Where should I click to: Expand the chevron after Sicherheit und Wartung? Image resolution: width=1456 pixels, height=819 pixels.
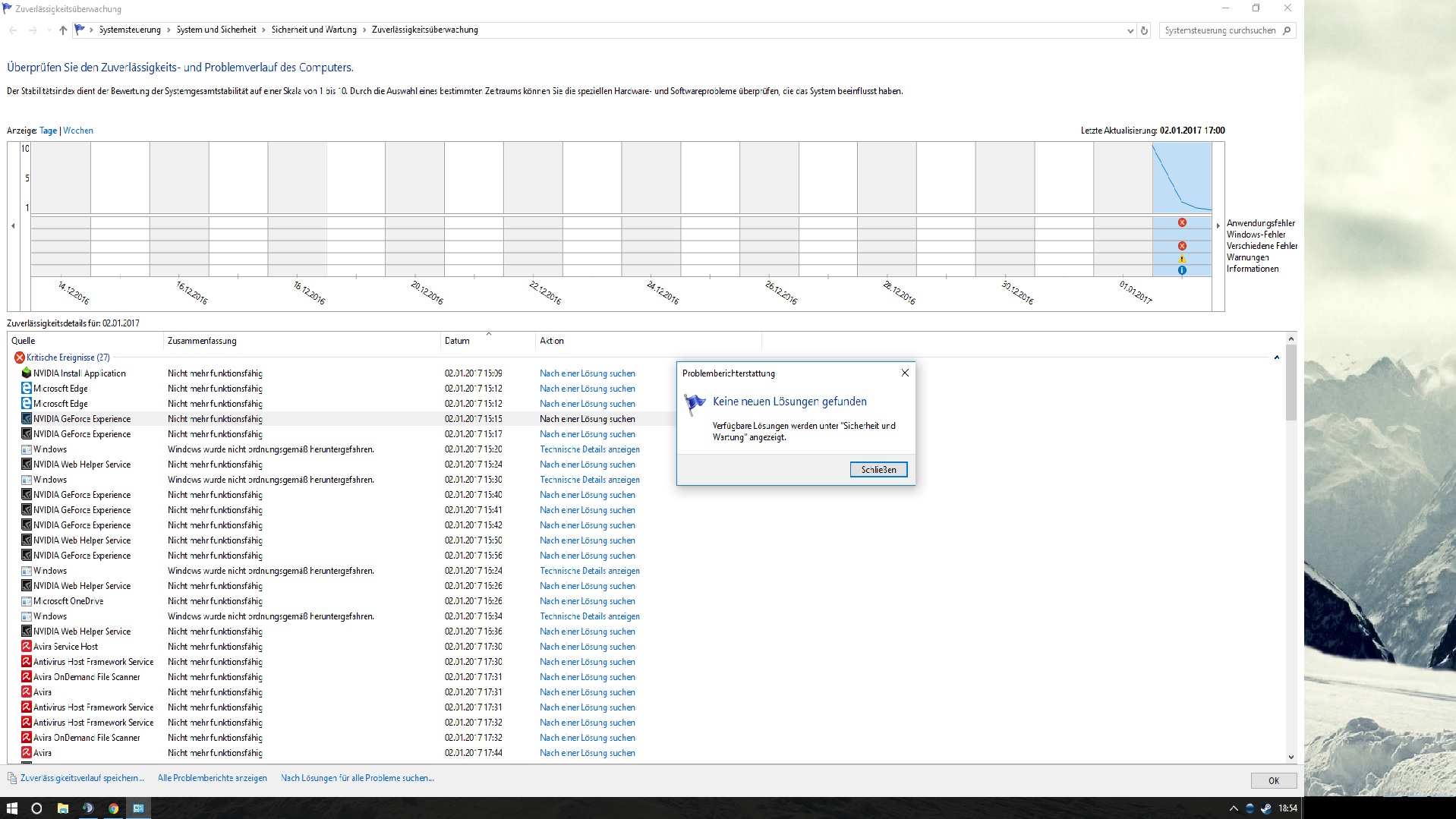(364, 30)
